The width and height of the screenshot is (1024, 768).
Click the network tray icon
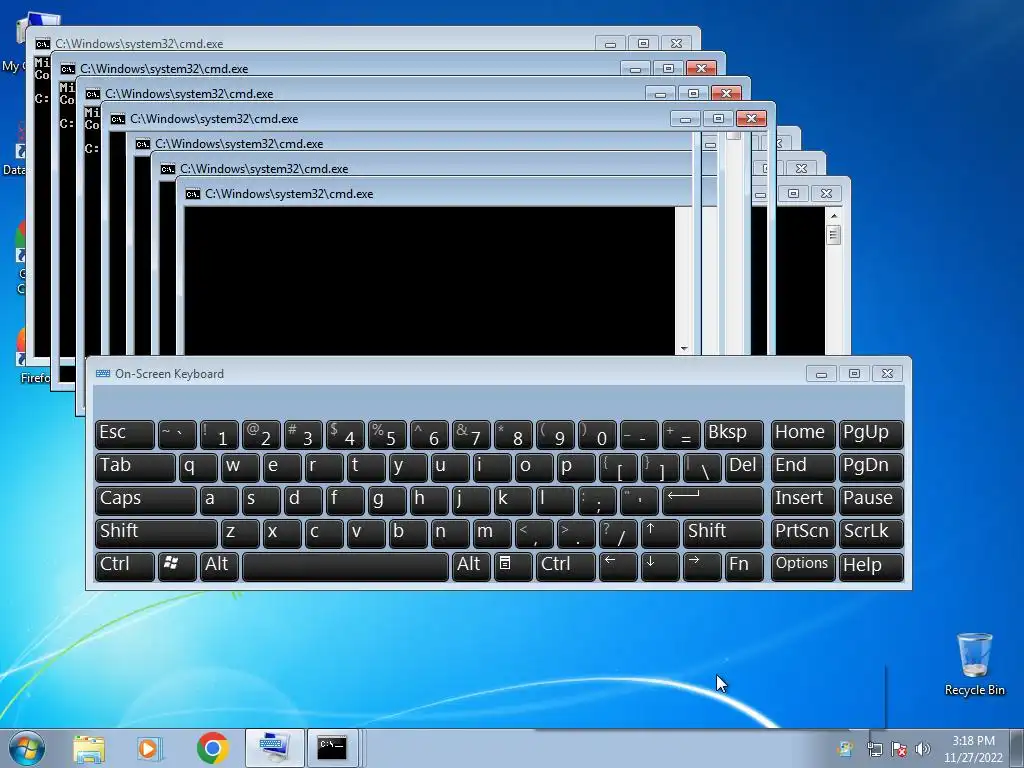tap(874, 749)
